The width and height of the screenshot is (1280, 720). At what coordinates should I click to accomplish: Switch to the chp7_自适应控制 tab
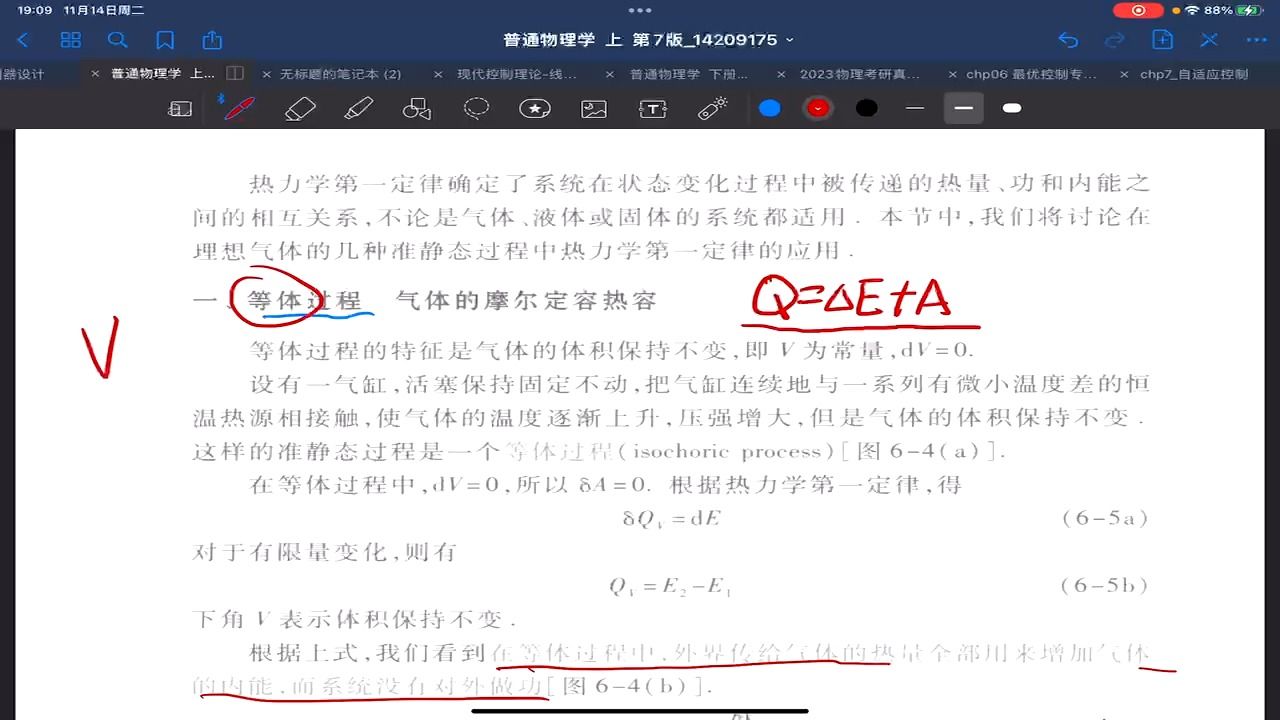(1194, 74)
